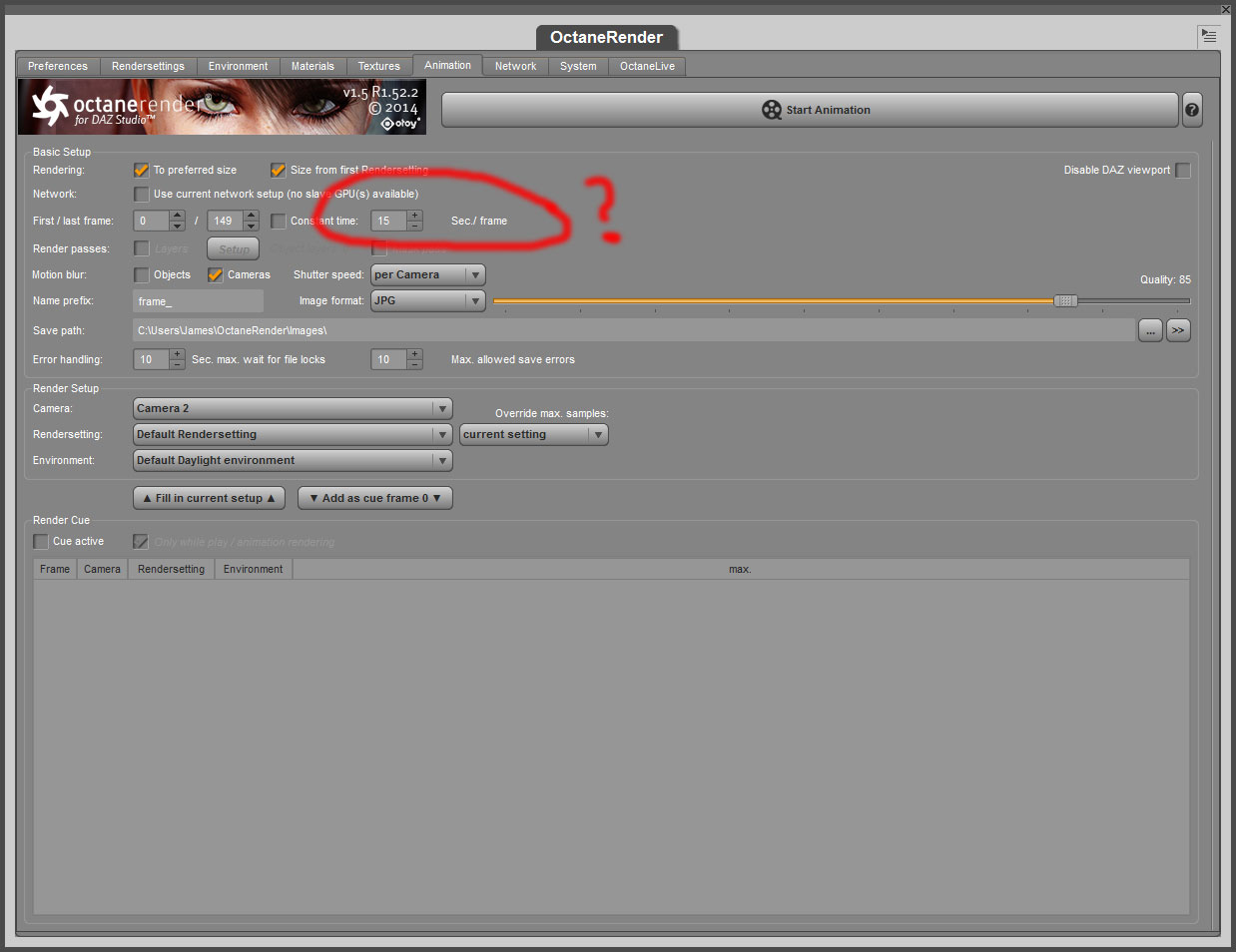Select the Animation tab

447,65
